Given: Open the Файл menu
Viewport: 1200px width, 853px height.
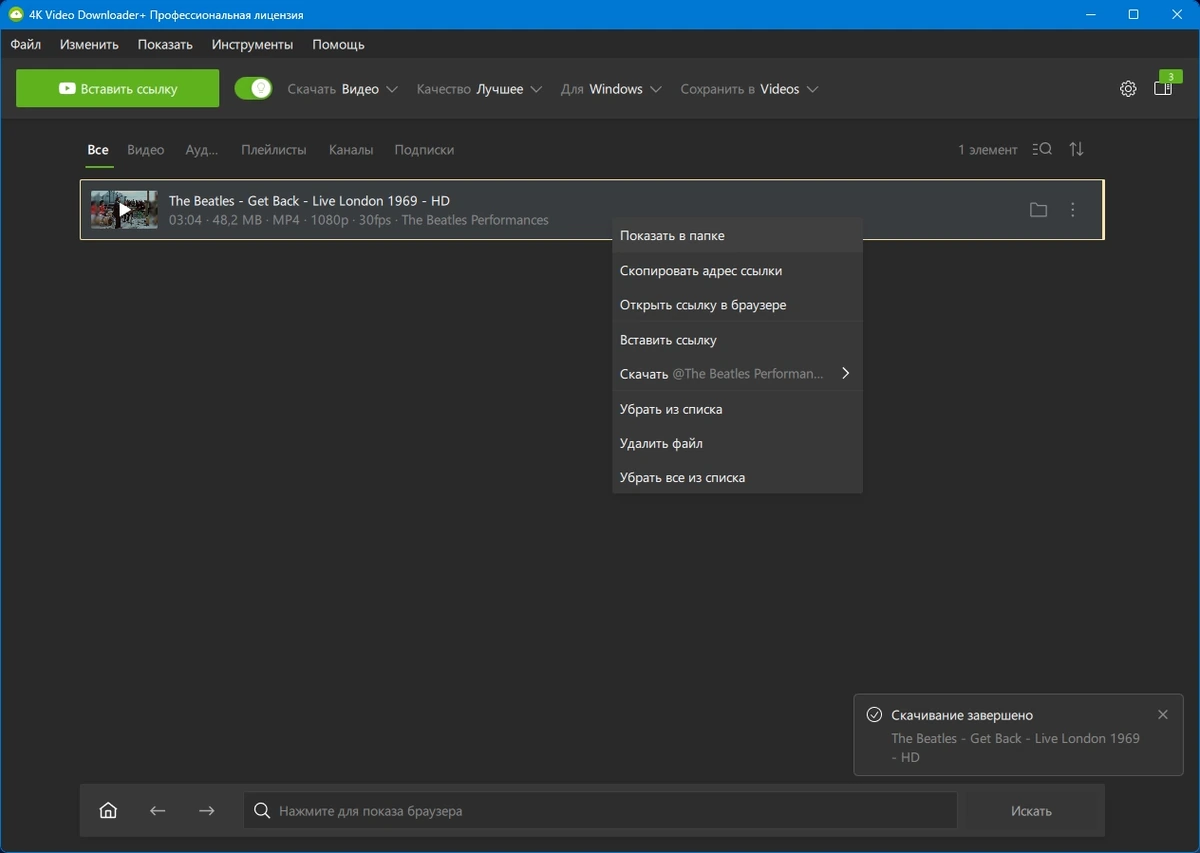Looking at the screenshot, I should click(26, 44).
